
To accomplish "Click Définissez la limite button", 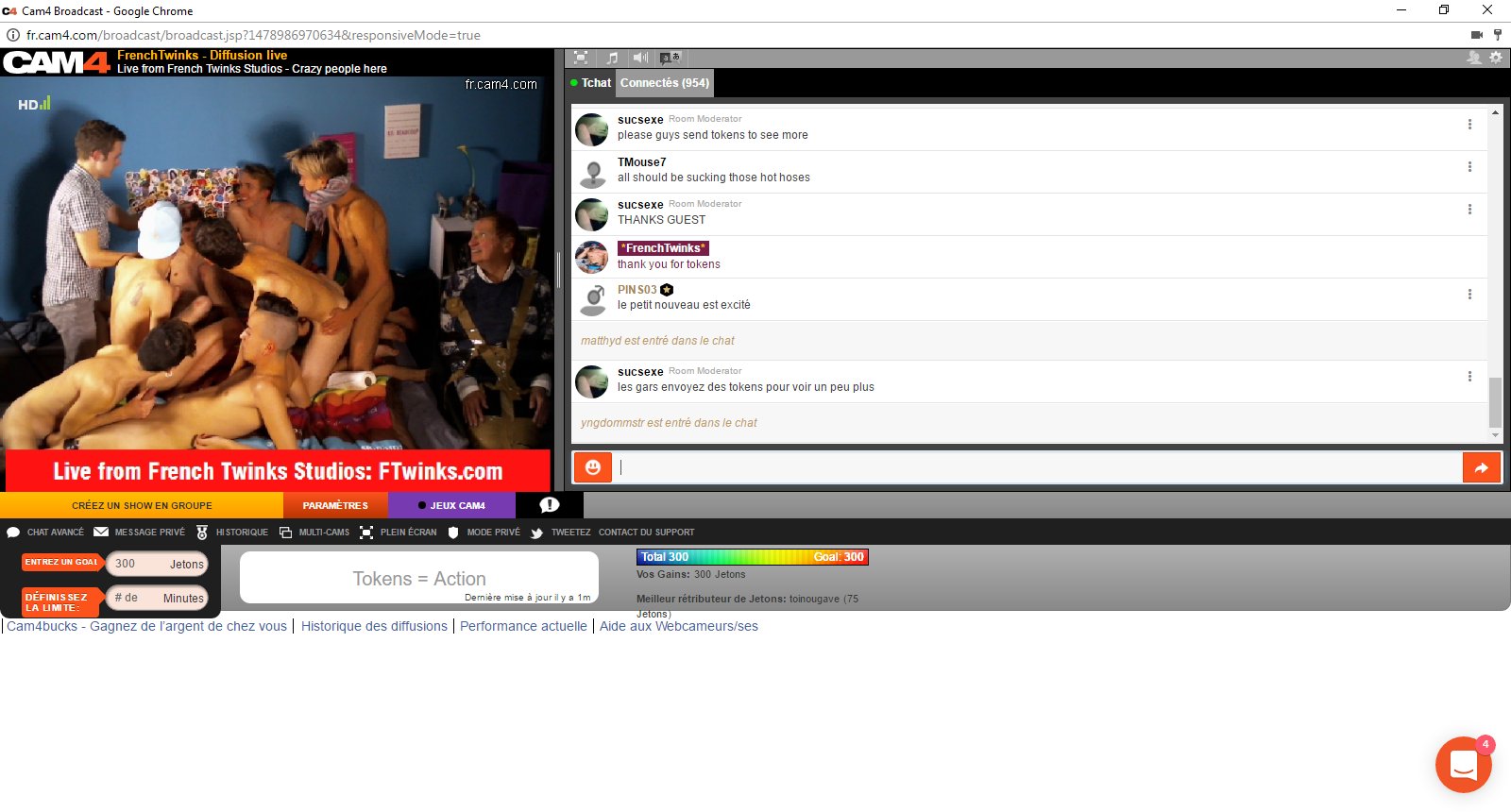I will click(61, 602).
